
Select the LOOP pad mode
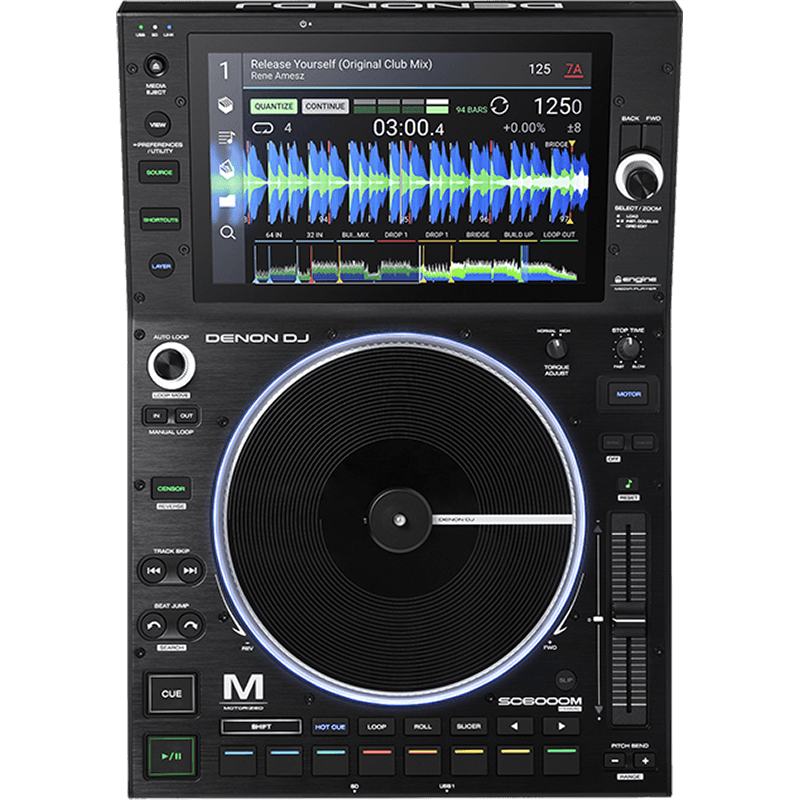(x=377, y=727)
